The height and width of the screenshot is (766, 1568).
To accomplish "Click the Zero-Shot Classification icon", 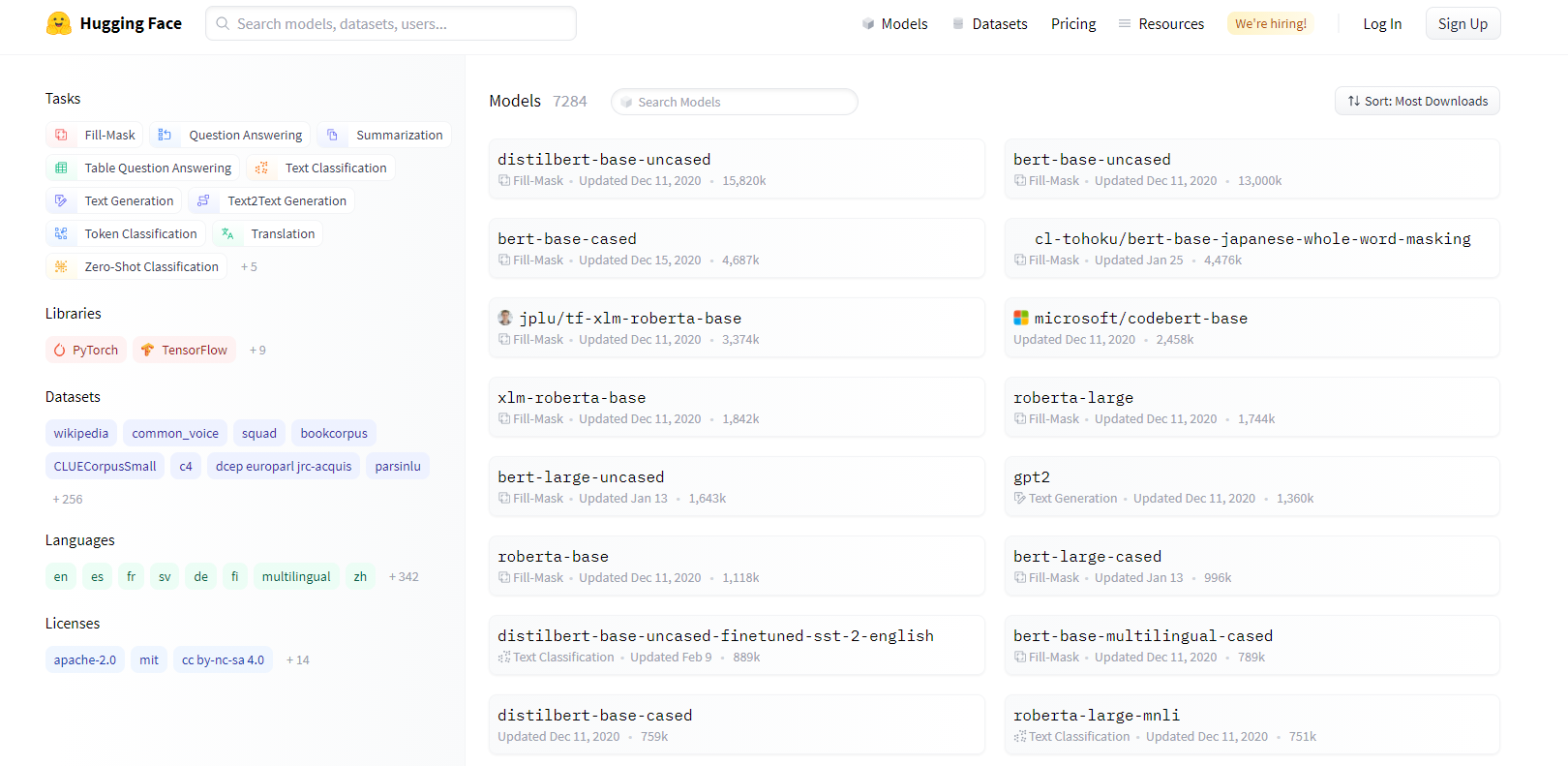I will [x=61, y=266].
